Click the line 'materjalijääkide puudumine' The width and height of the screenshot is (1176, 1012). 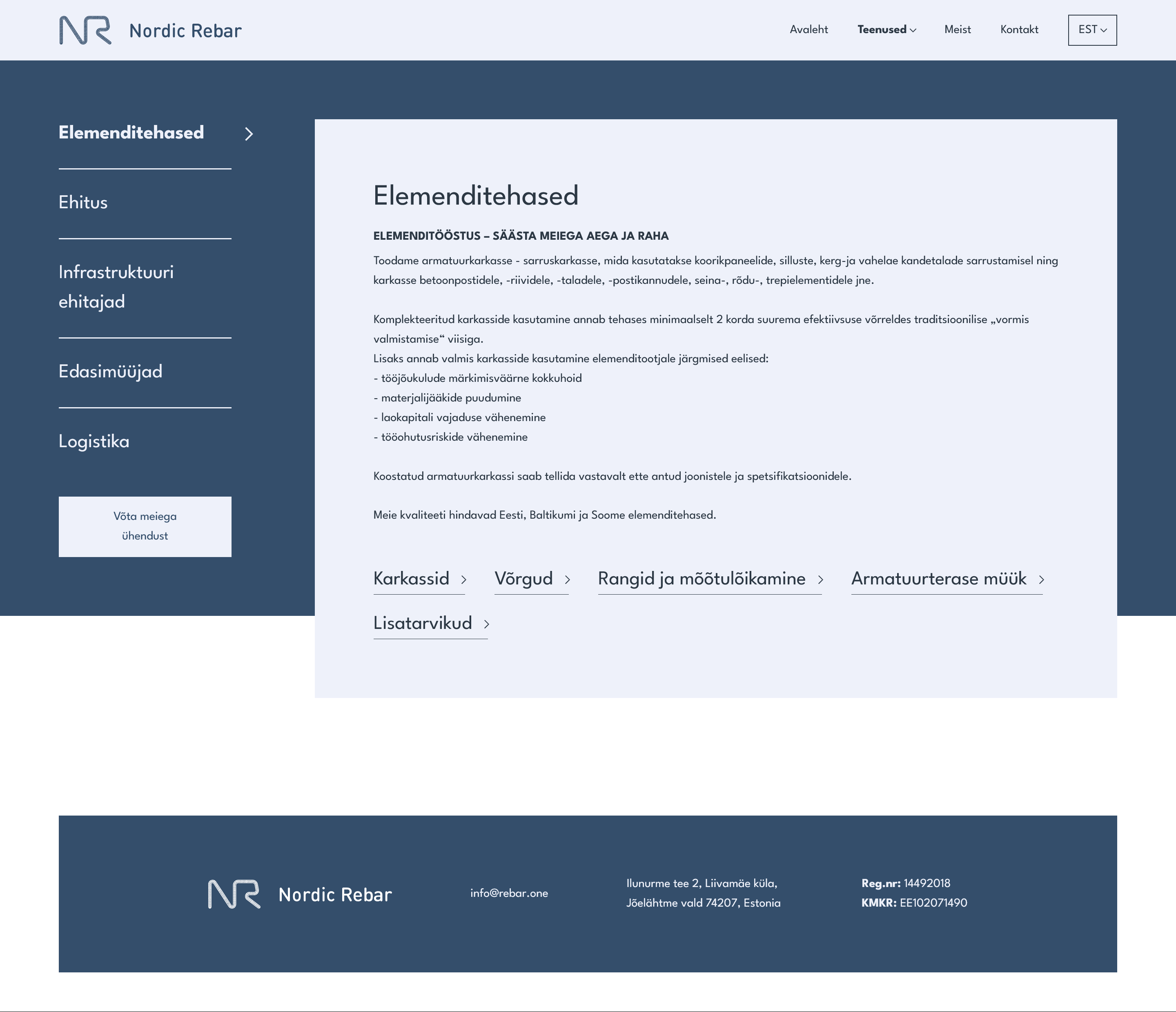[x=447, y=398]
